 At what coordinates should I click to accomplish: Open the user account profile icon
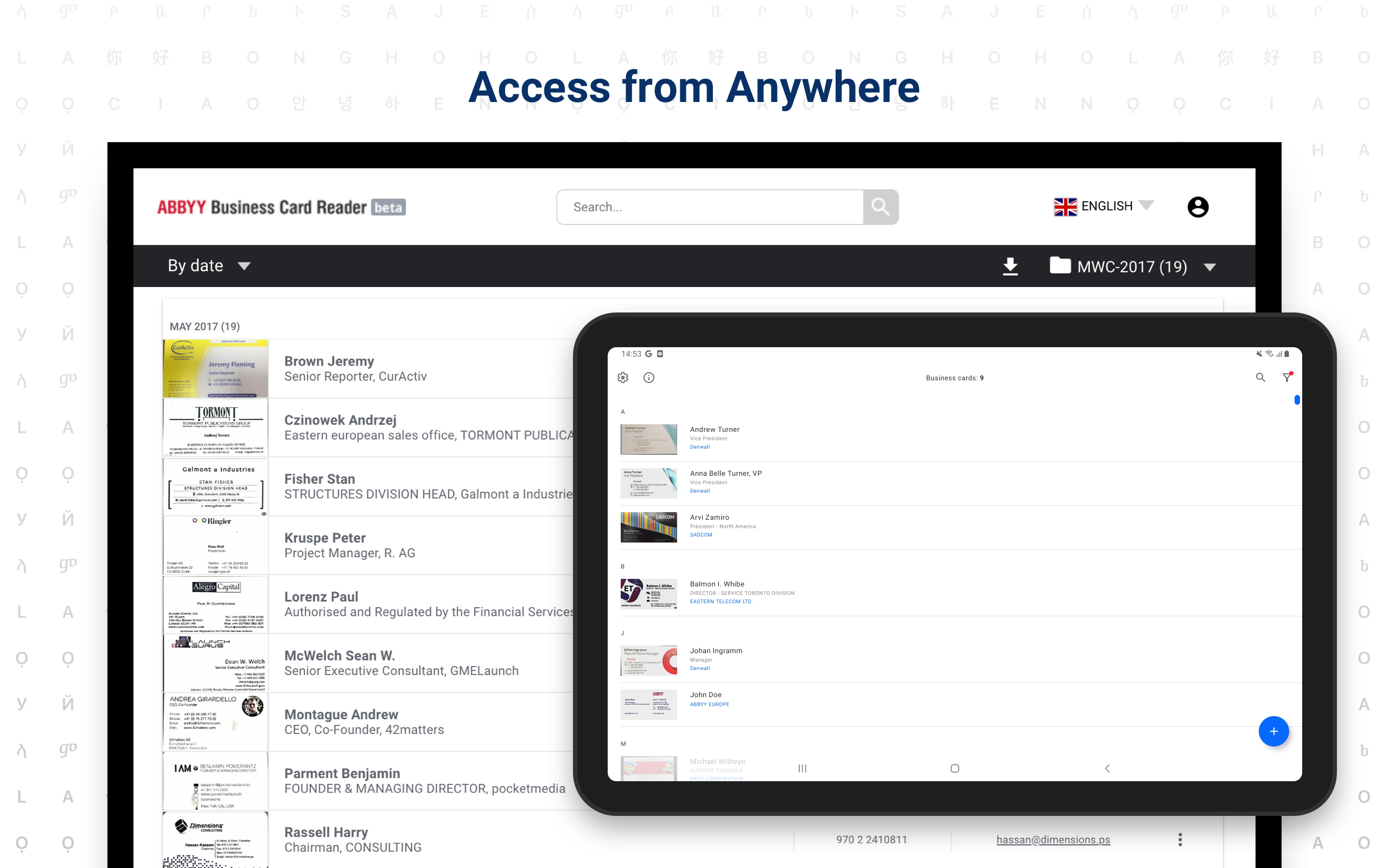1198,207
